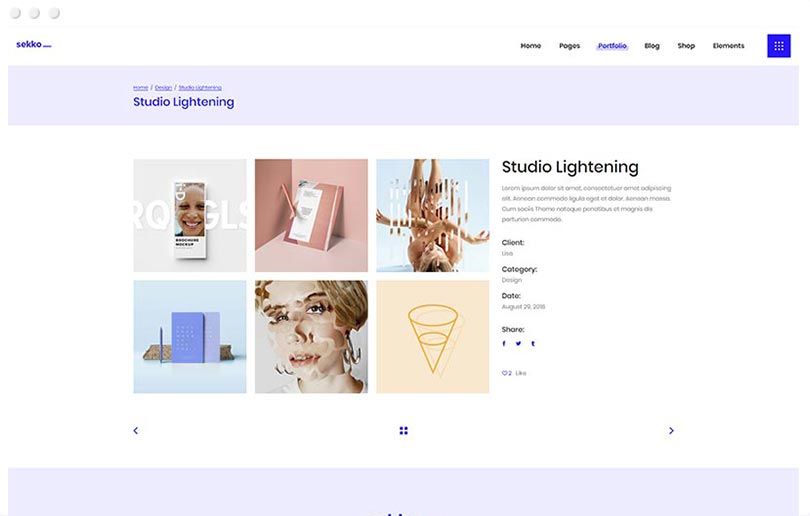Select Portfolio in navigation
This screenshot has width=810, height=516.
coord(612,46)
